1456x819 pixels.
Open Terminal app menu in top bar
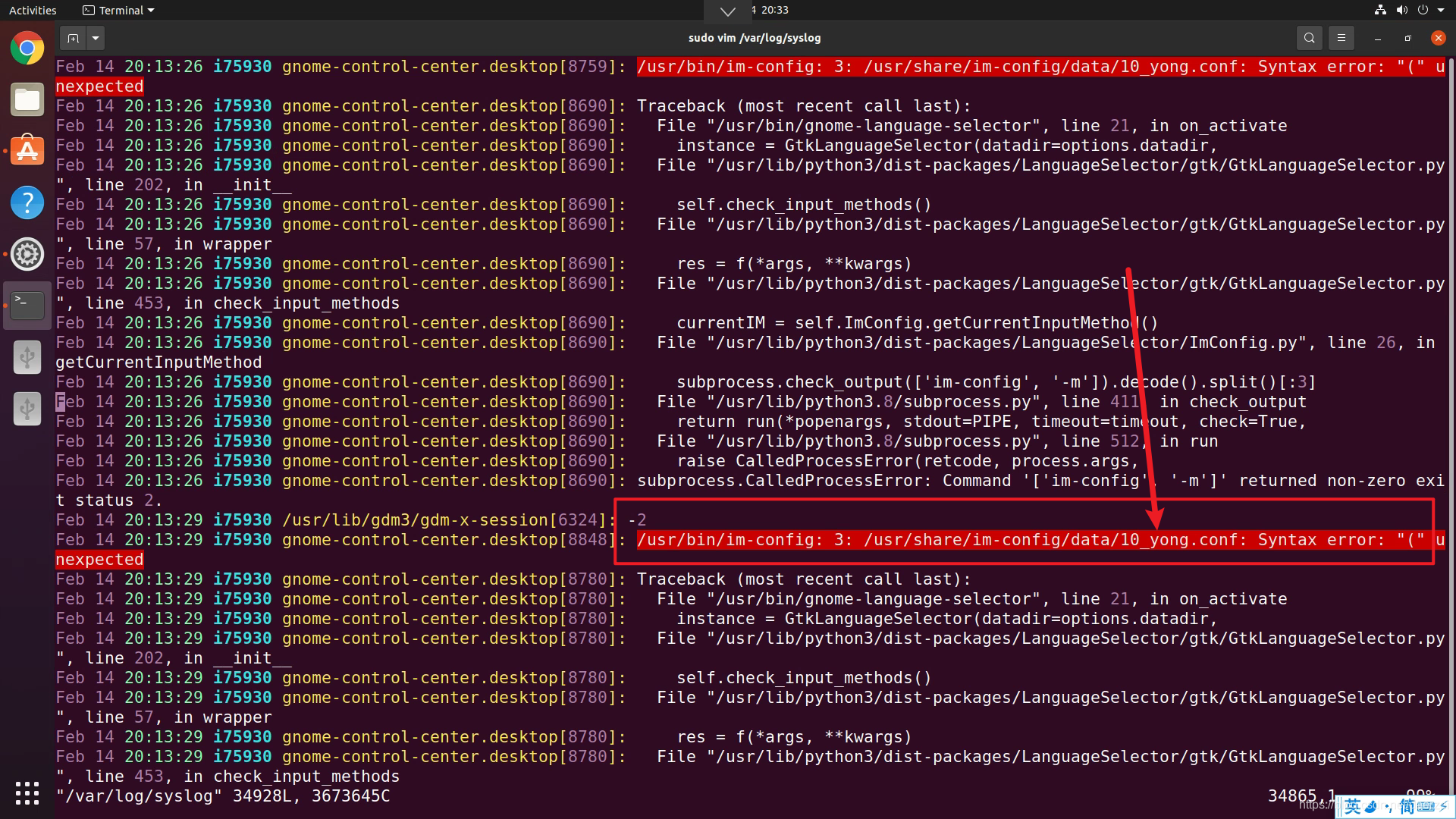[x=118, y=11]
